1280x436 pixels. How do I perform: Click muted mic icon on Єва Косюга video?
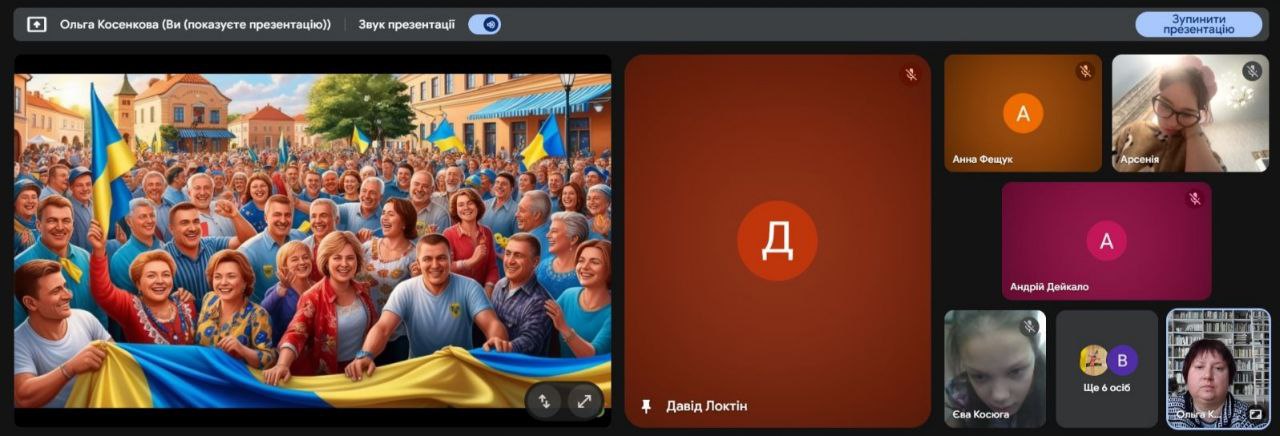[x=1029, y=327]
